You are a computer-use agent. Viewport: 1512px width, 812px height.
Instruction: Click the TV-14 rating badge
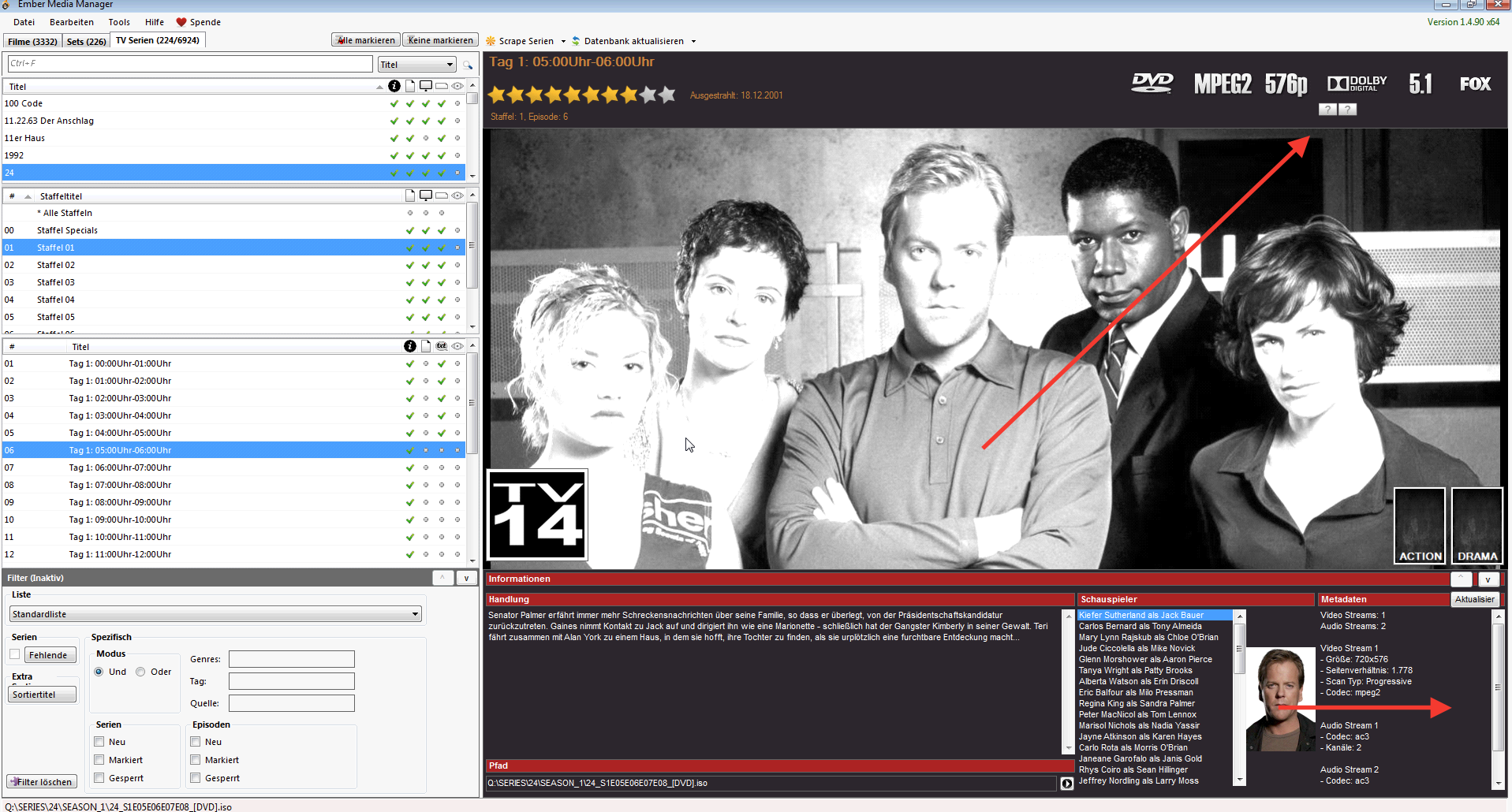click(537, 515)
